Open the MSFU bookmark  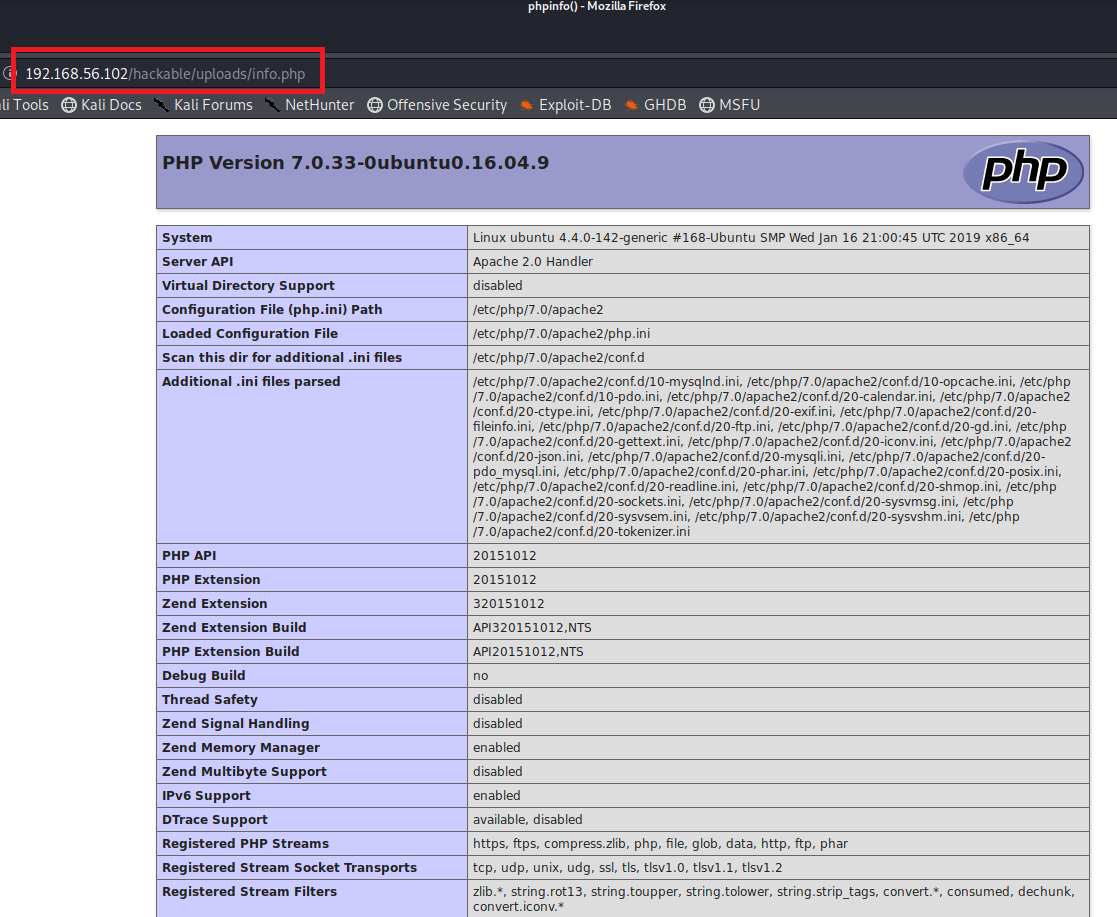pos(729,105)
